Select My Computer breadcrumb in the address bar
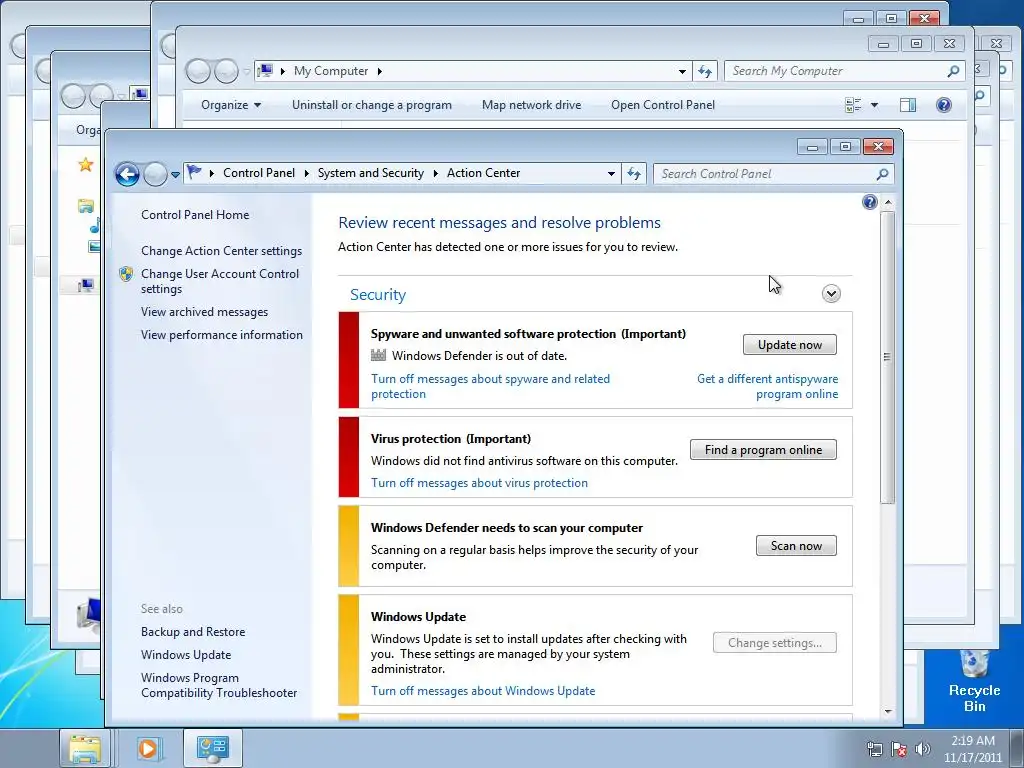 (x=330, y=71)
